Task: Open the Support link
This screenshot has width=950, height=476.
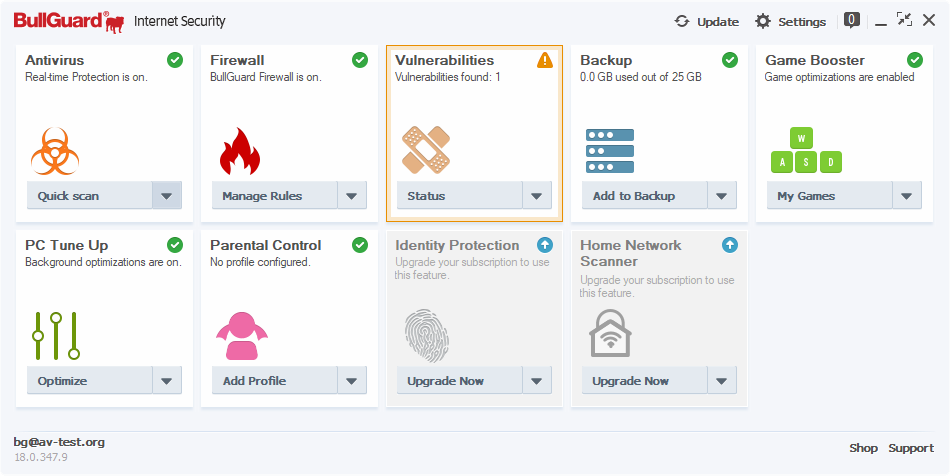Action: click(x=911, y=448)
